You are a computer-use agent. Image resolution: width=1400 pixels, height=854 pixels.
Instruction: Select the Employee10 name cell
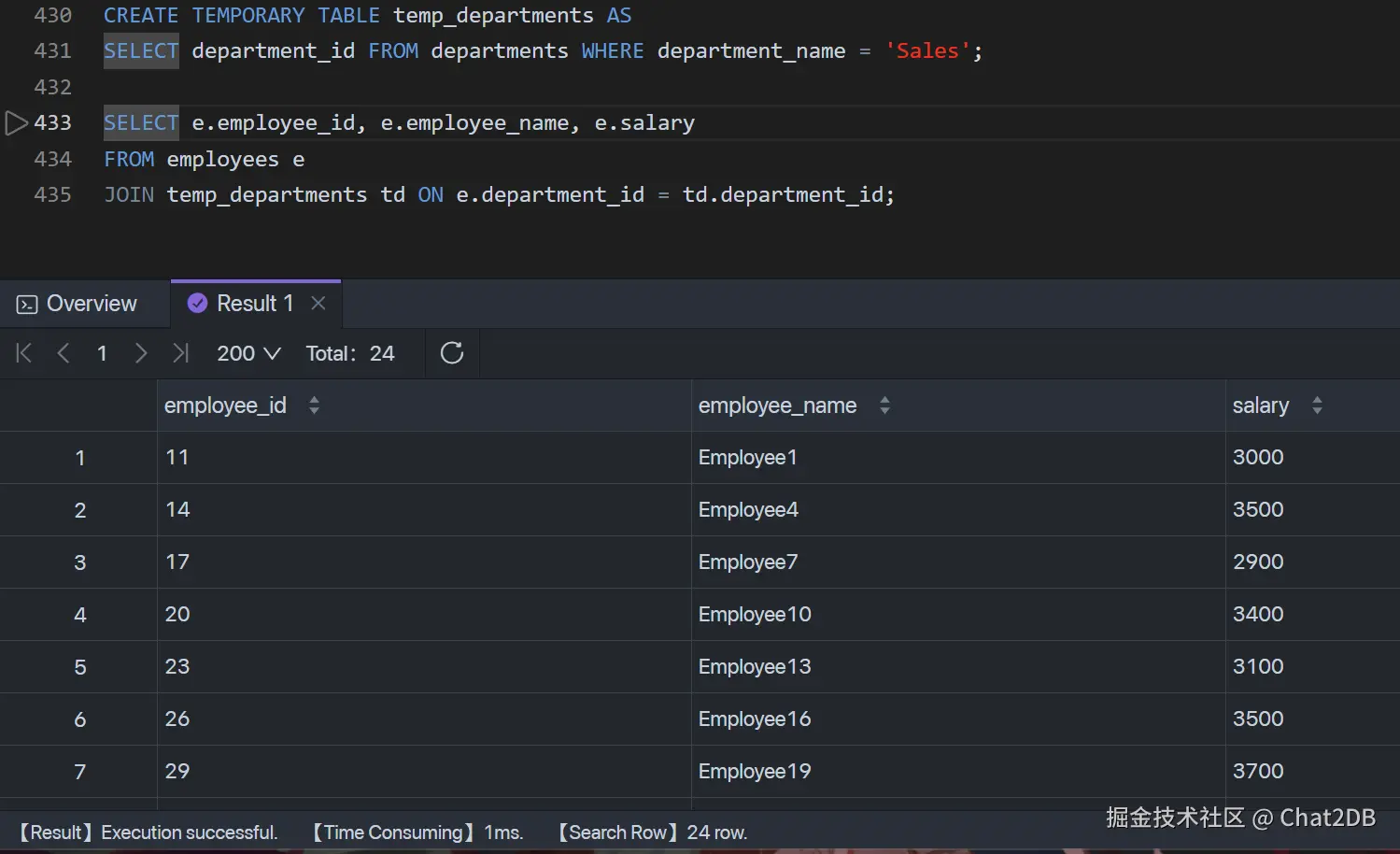coord(958,614)
